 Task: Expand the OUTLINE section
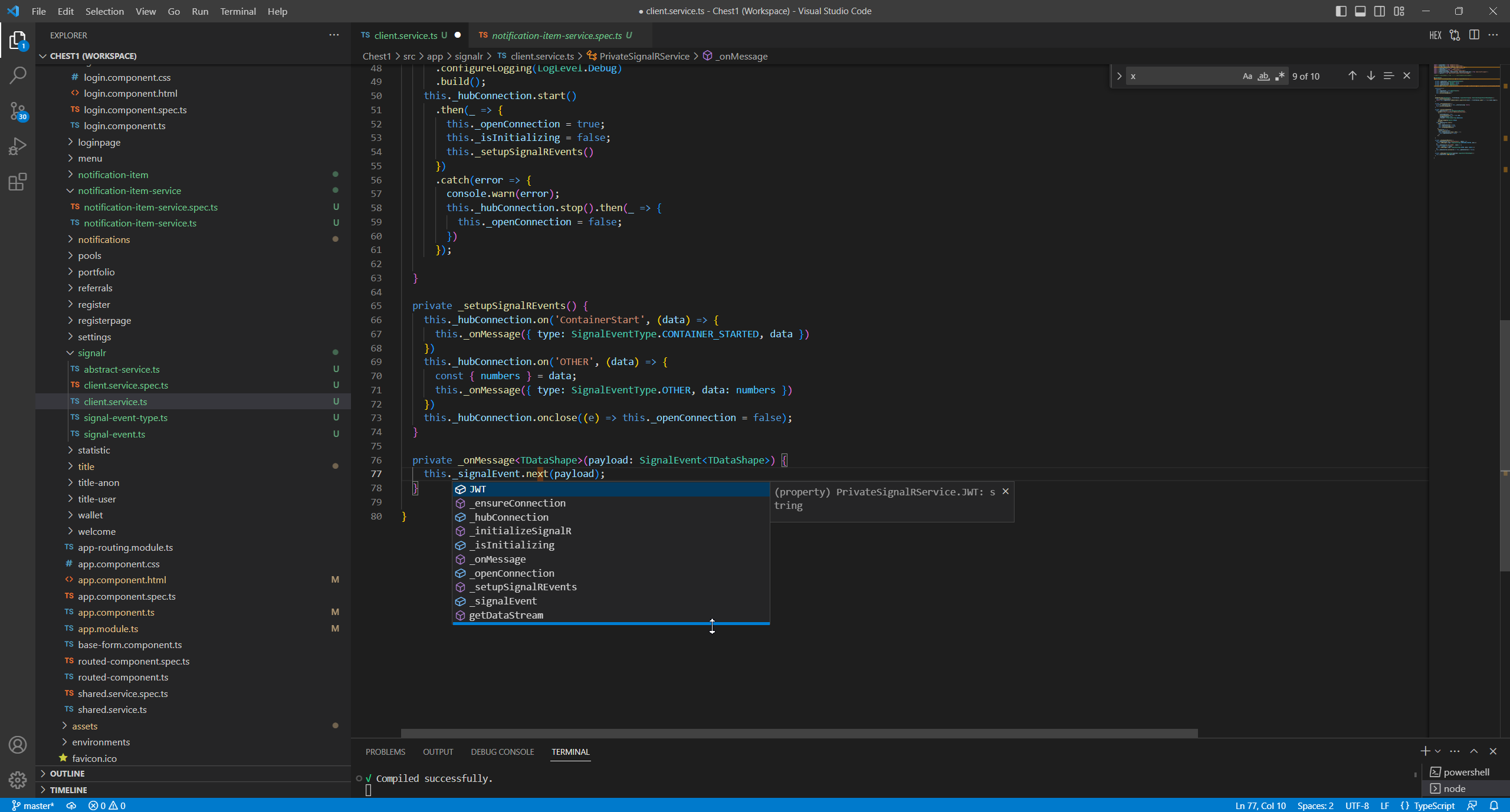pos(67,773)
